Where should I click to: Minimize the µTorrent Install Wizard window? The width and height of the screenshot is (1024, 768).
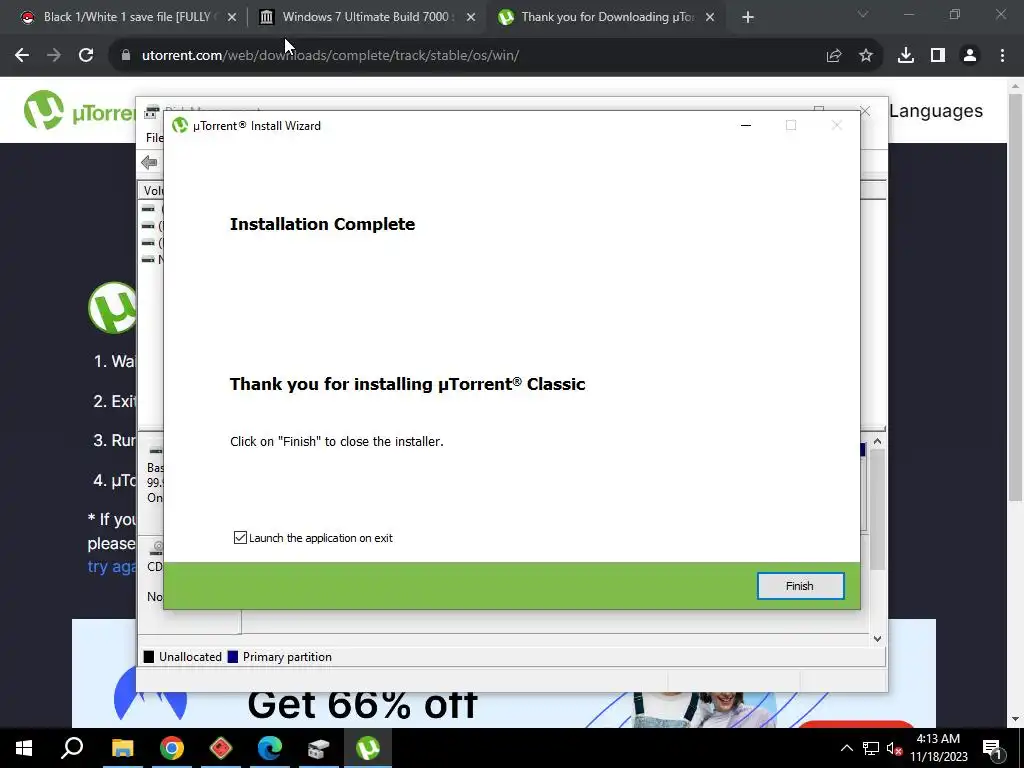coord(746,125)
